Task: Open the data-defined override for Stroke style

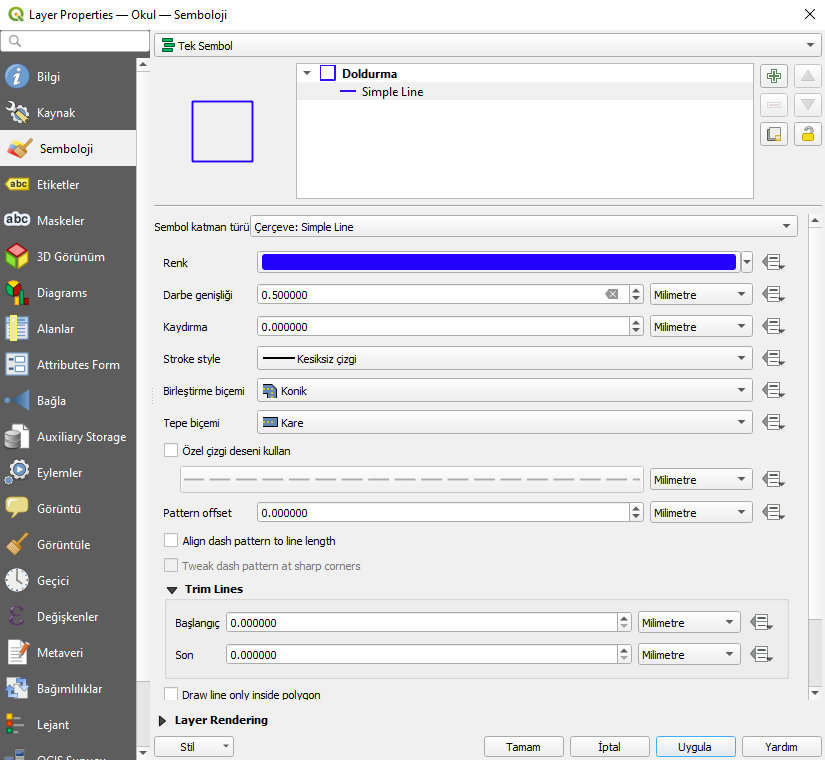Action: pos(773,358)
